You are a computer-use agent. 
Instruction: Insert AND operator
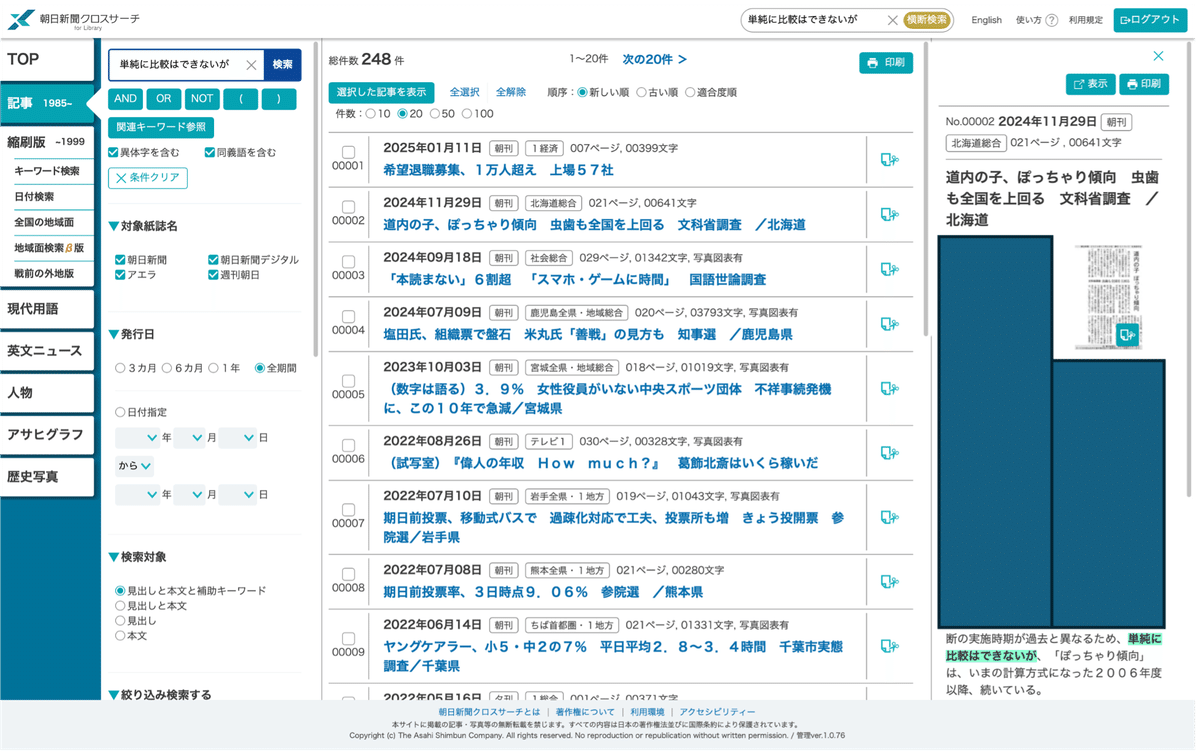[125, 99]
